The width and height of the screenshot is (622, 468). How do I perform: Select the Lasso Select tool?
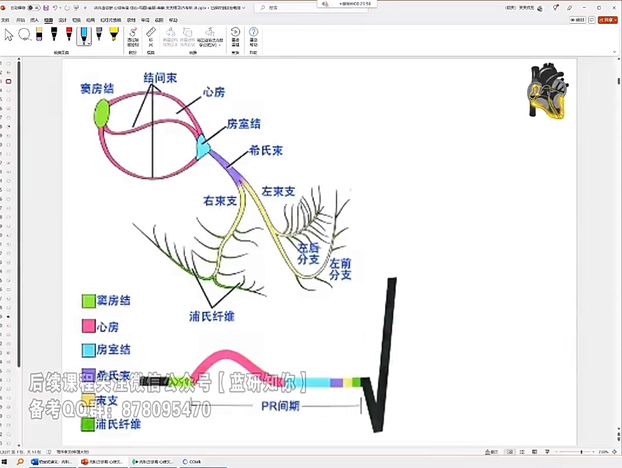click(25, 35)
